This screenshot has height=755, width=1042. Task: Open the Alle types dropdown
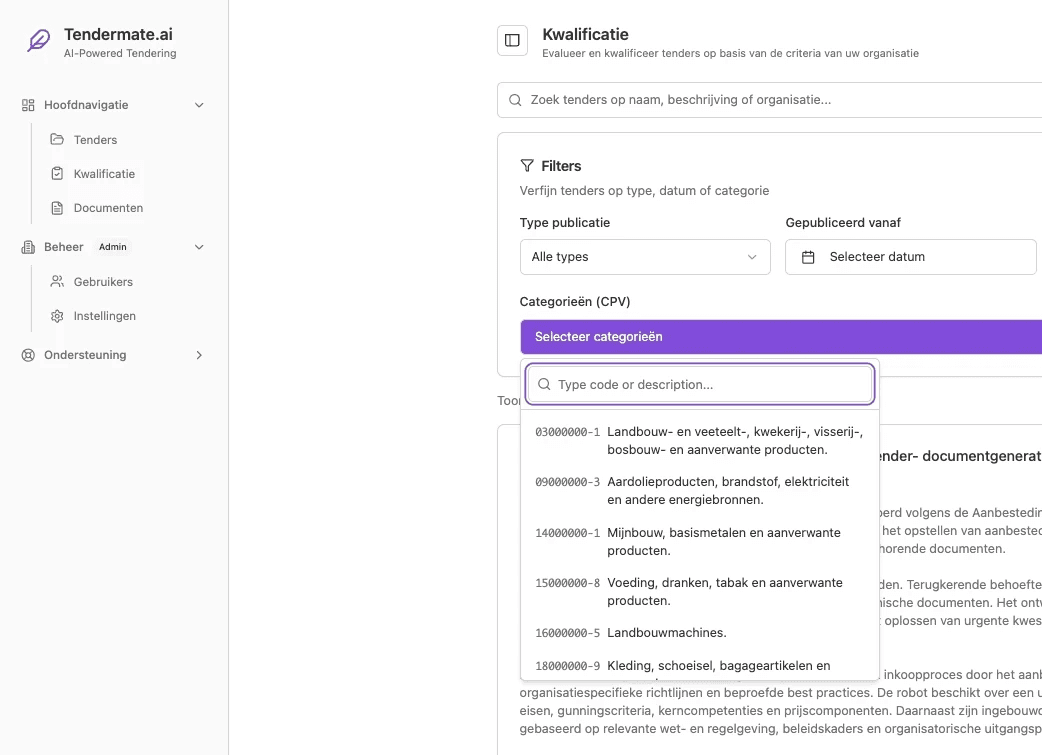[x=645, y=257]
